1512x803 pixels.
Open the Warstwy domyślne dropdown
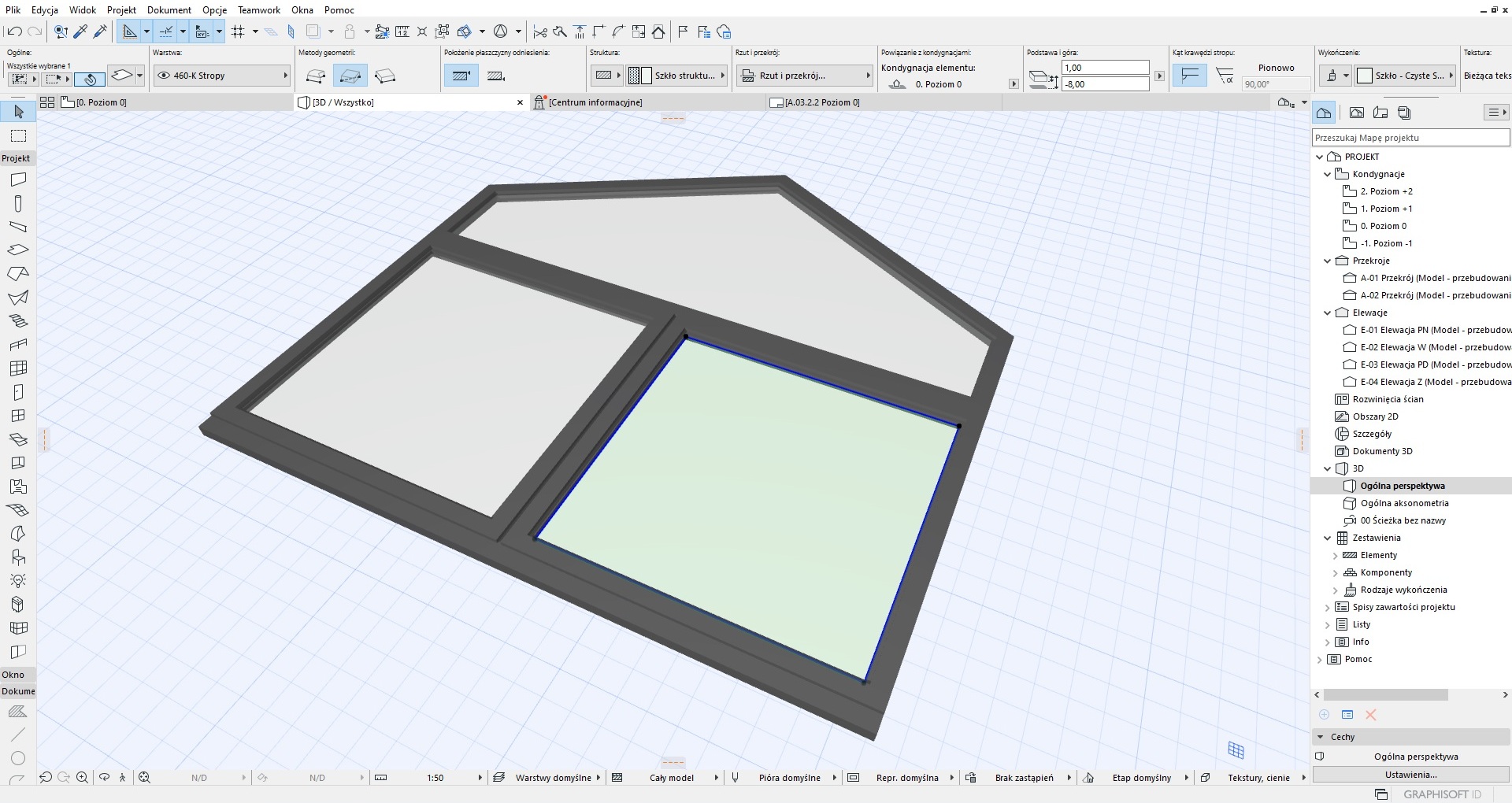547,777
